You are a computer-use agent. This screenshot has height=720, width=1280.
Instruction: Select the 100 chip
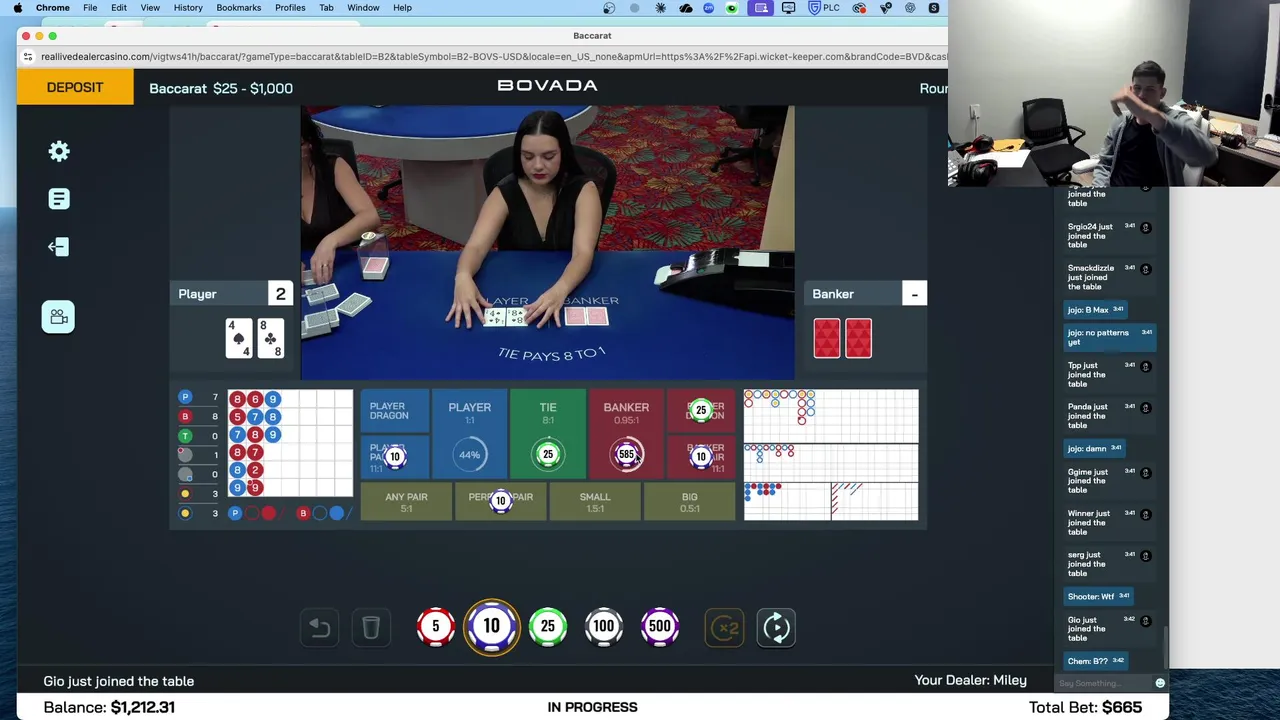point(603,627)
